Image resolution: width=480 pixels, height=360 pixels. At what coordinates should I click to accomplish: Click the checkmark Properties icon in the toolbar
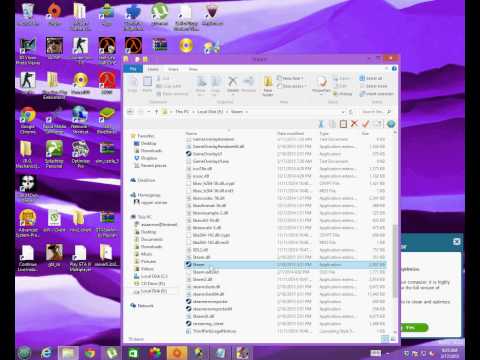[365, 124]
